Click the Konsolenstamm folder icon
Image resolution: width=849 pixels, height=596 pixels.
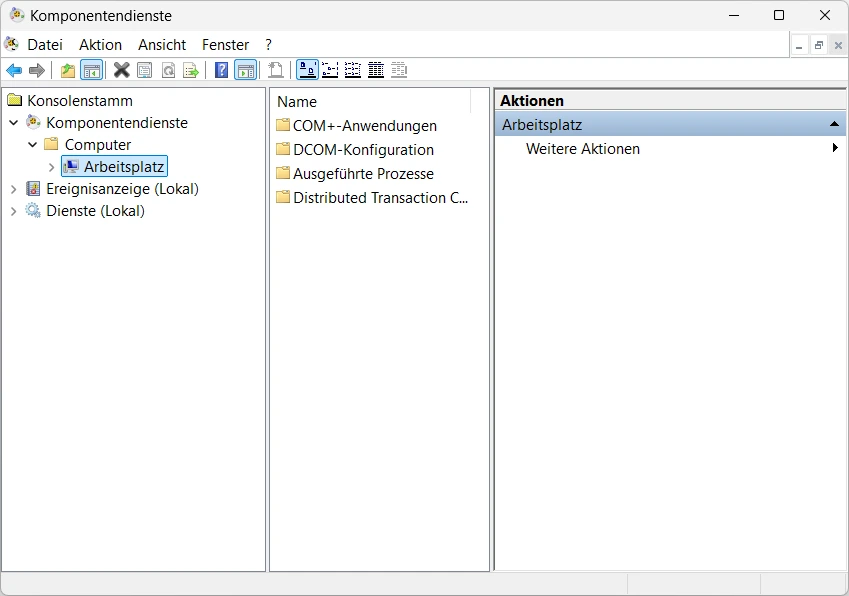click(x=15, y=100)
